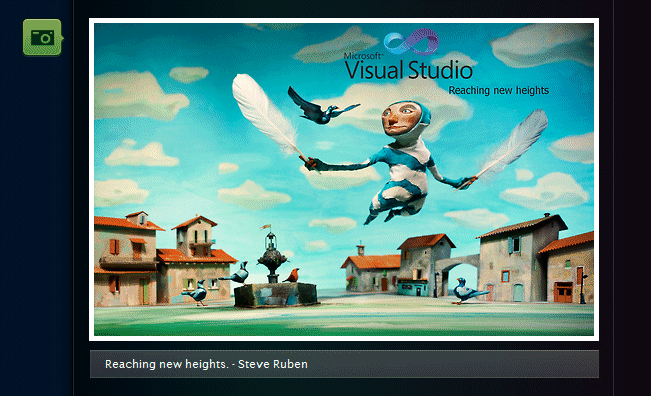The image size is (651, 396).
Task: Click the large white feather on the left
Action: [x=266, y=113]
